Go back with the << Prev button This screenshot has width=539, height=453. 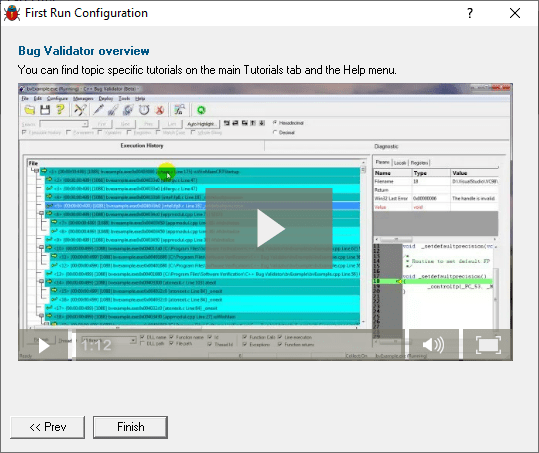coord(47,427)
